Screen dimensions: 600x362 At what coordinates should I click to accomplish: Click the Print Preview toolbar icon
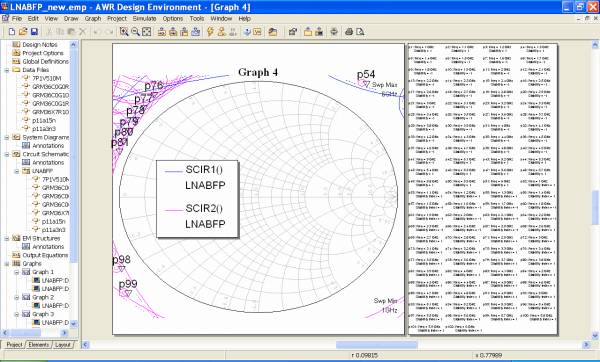coord(360,32)
